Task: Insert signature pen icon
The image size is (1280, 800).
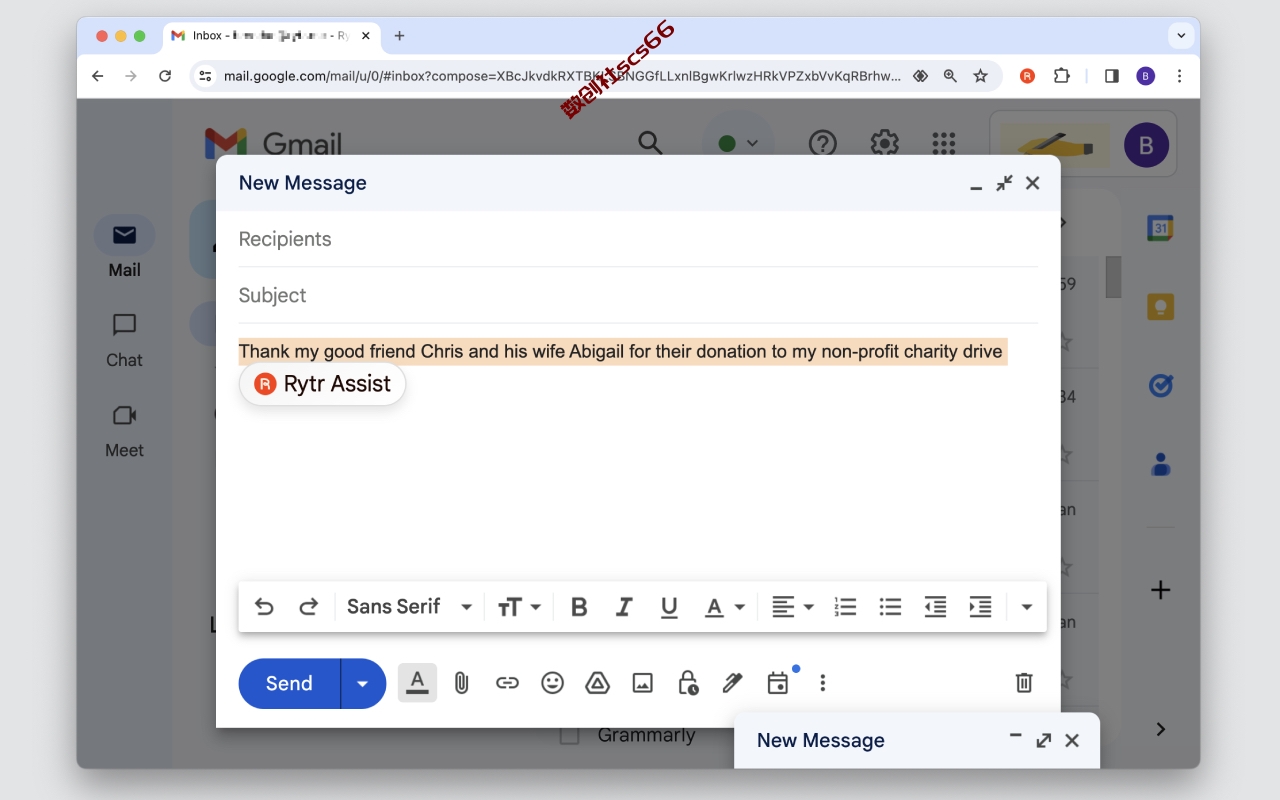Action: coord(732,683)
